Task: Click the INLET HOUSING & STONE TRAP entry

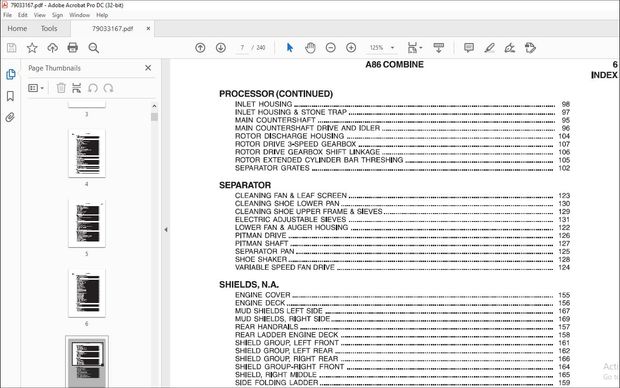Action: tap(402, 112)
